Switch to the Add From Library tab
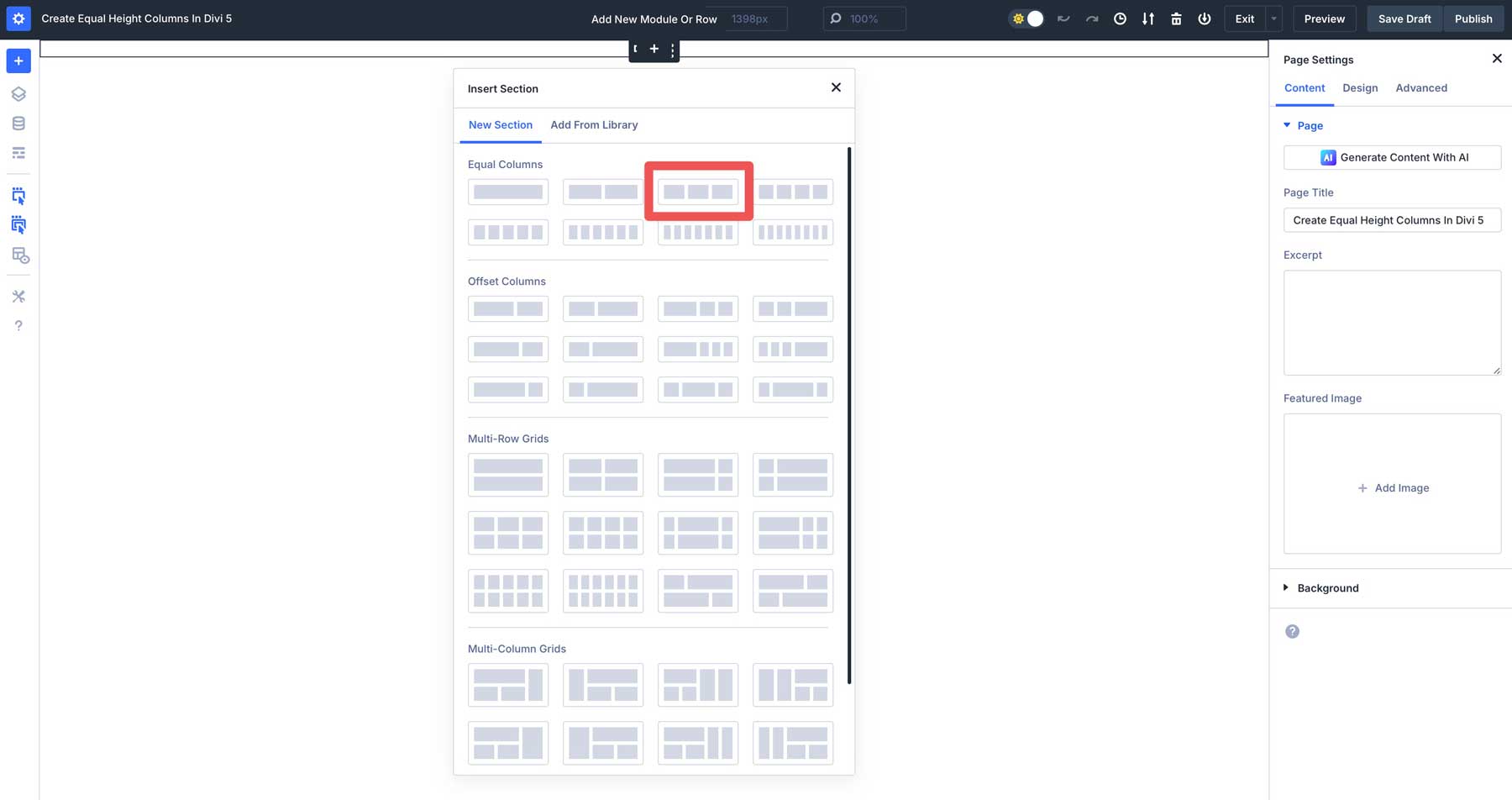1512x800 pixels. [594, 124]
